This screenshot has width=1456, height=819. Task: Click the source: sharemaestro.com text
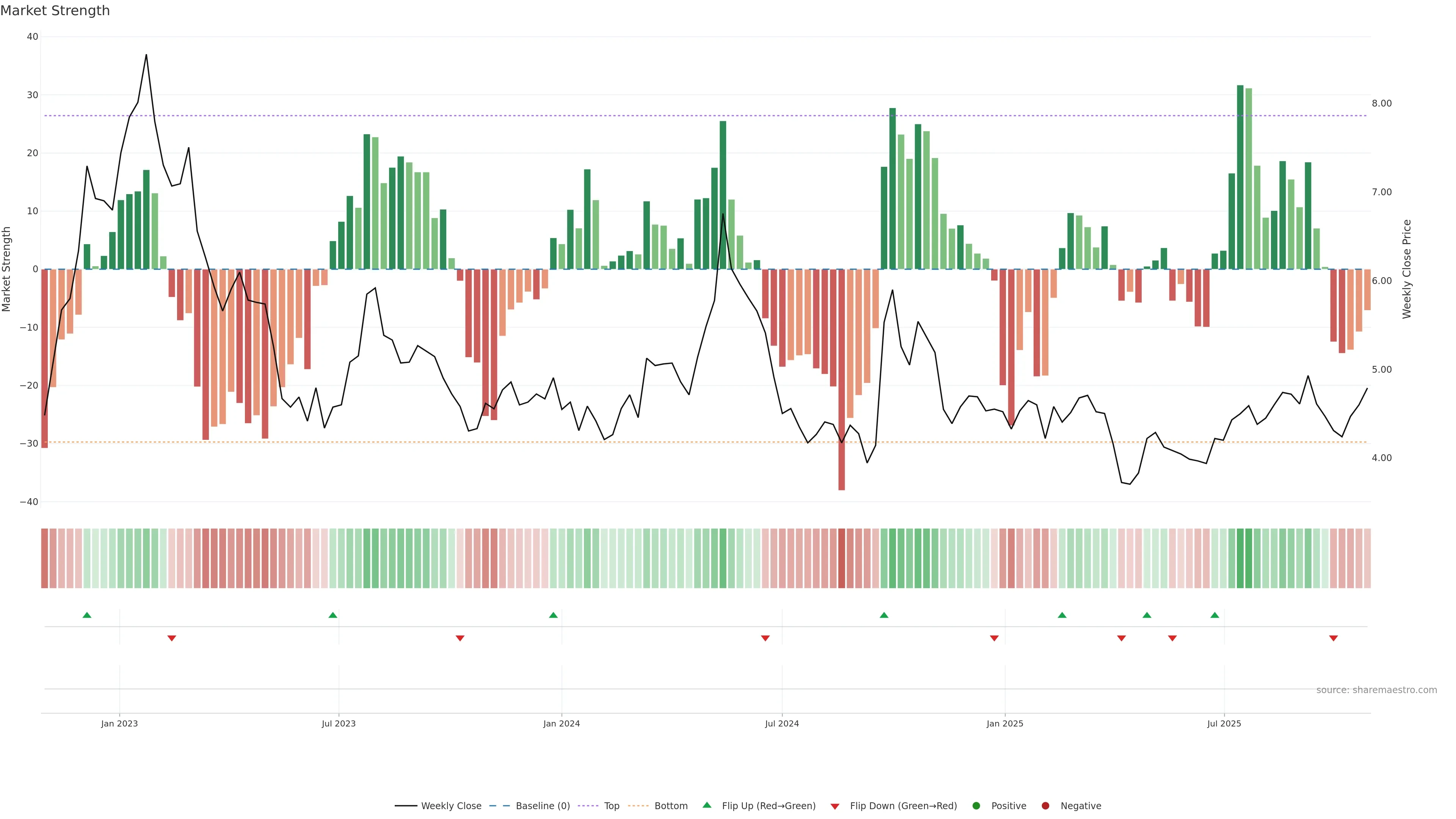(x=1376, y=690)
